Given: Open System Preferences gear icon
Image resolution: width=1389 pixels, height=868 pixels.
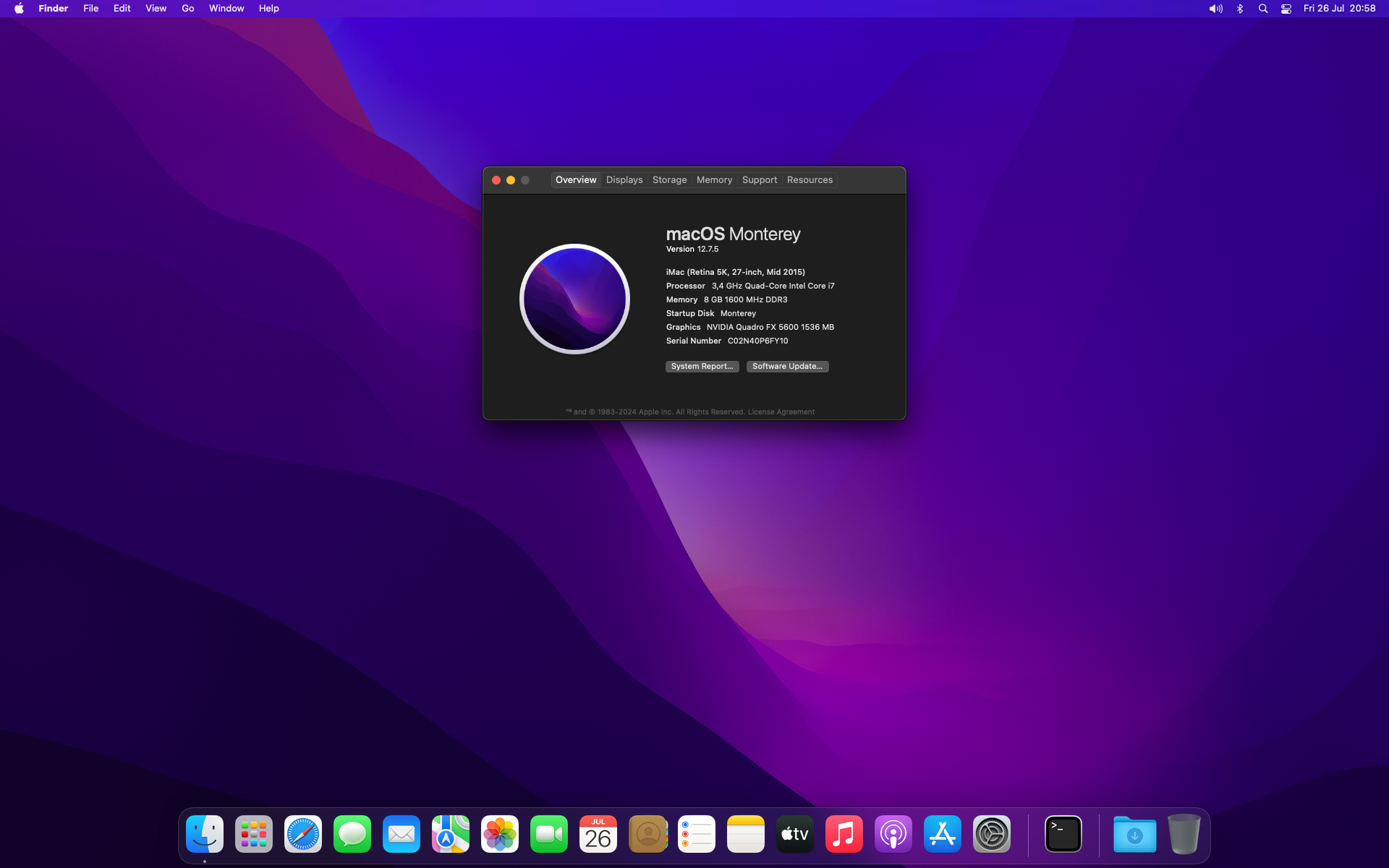Looking at the screenshot, I should [x=991, y=835].
